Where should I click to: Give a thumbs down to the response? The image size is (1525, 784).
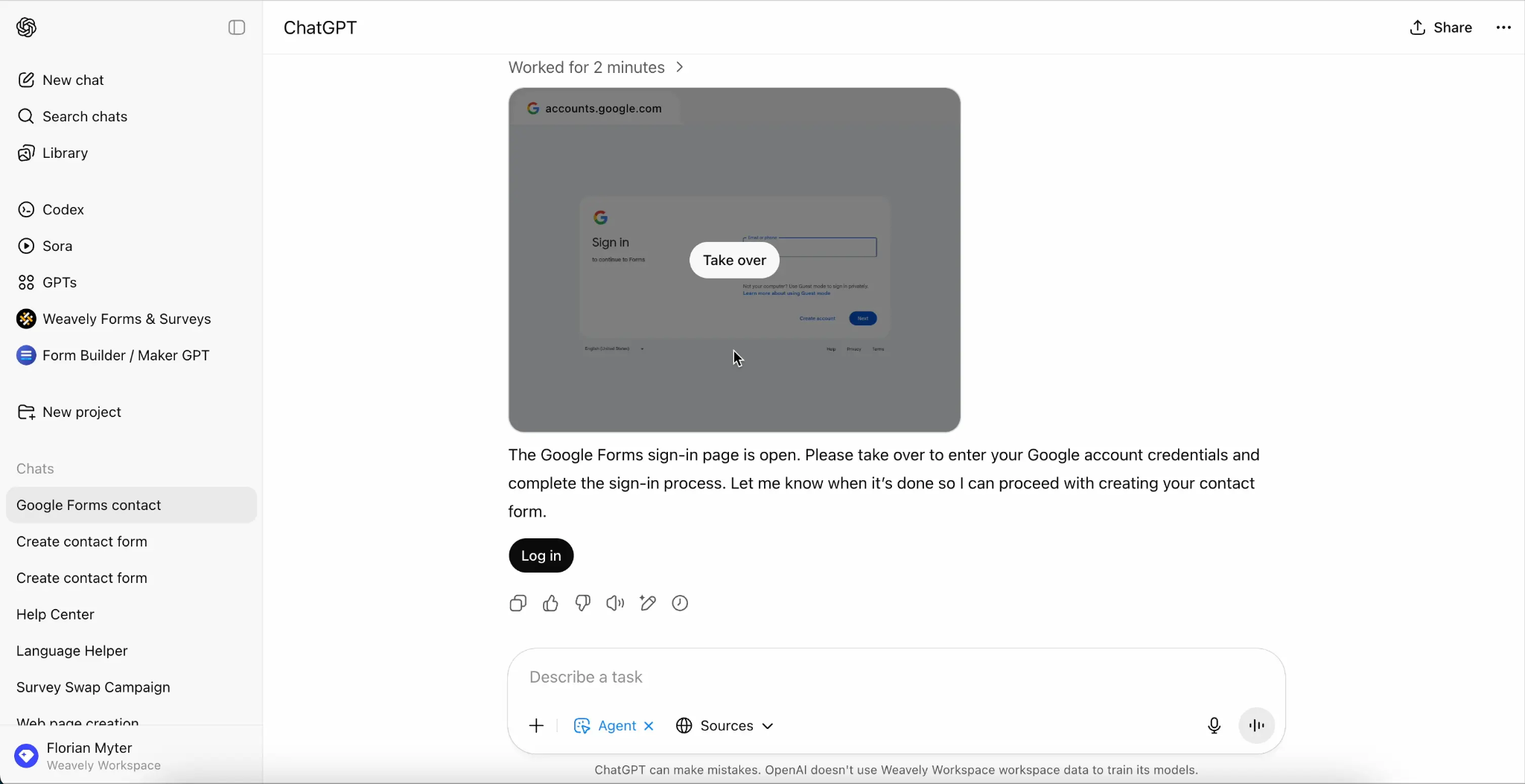click(583, 603)
